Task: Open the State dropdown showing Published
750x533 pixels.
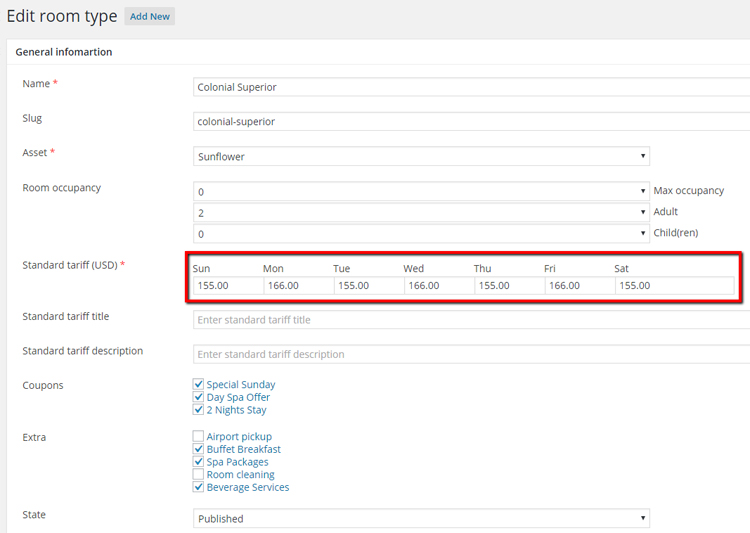Action: 421,518
